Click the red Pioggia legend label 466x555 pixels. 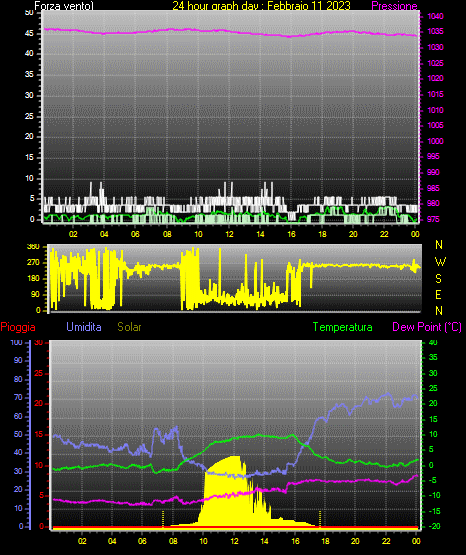tap(18, 327)
